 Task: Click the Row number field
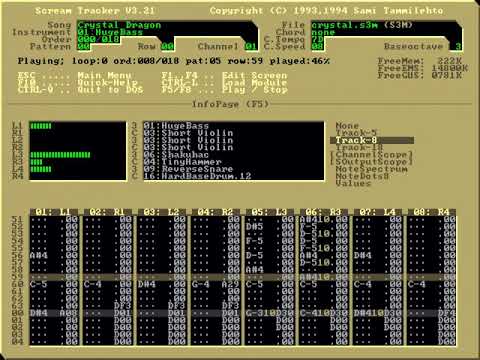coord(168,47)
